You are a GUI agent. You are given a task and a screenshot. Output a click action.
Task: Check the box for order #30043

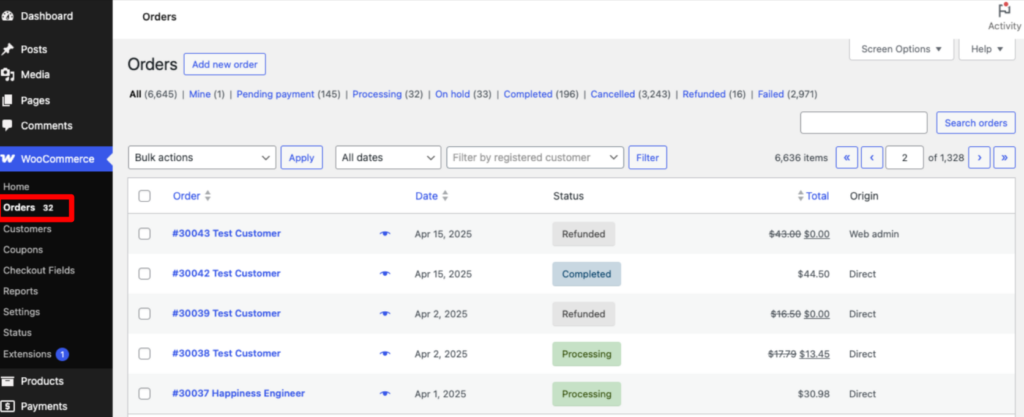pyautogui.click(x=144, y=234)
